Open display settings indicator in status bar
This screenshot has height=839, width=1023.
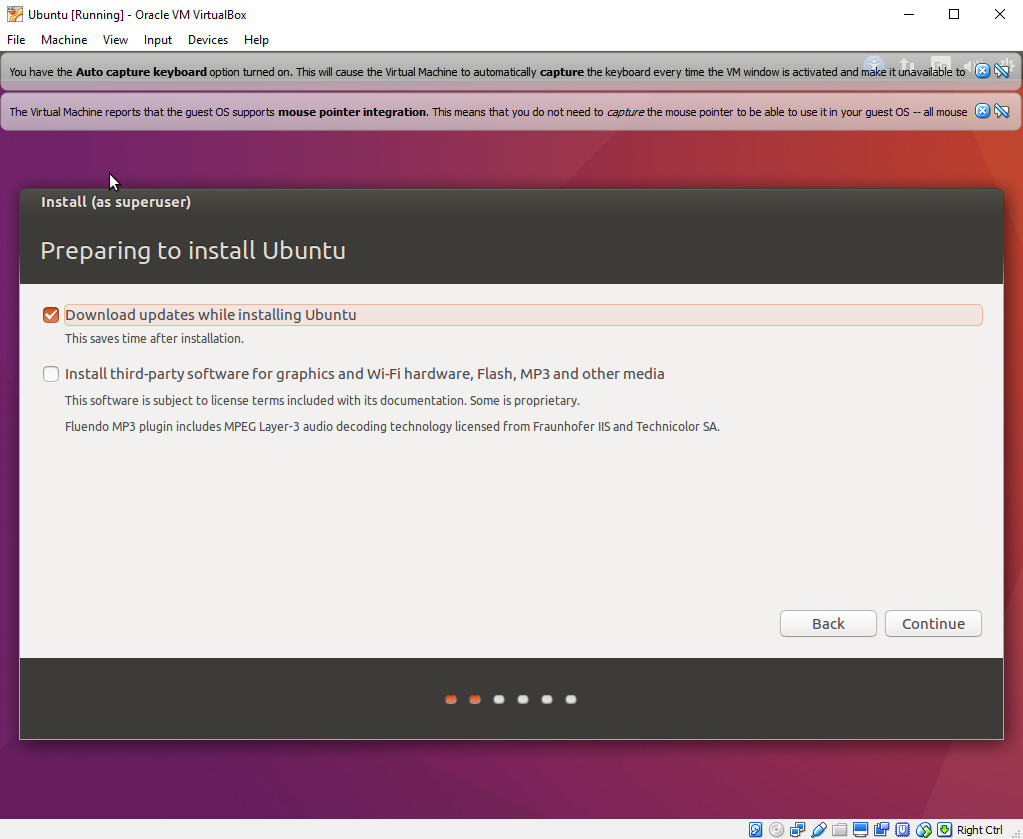tap(861, 830)
